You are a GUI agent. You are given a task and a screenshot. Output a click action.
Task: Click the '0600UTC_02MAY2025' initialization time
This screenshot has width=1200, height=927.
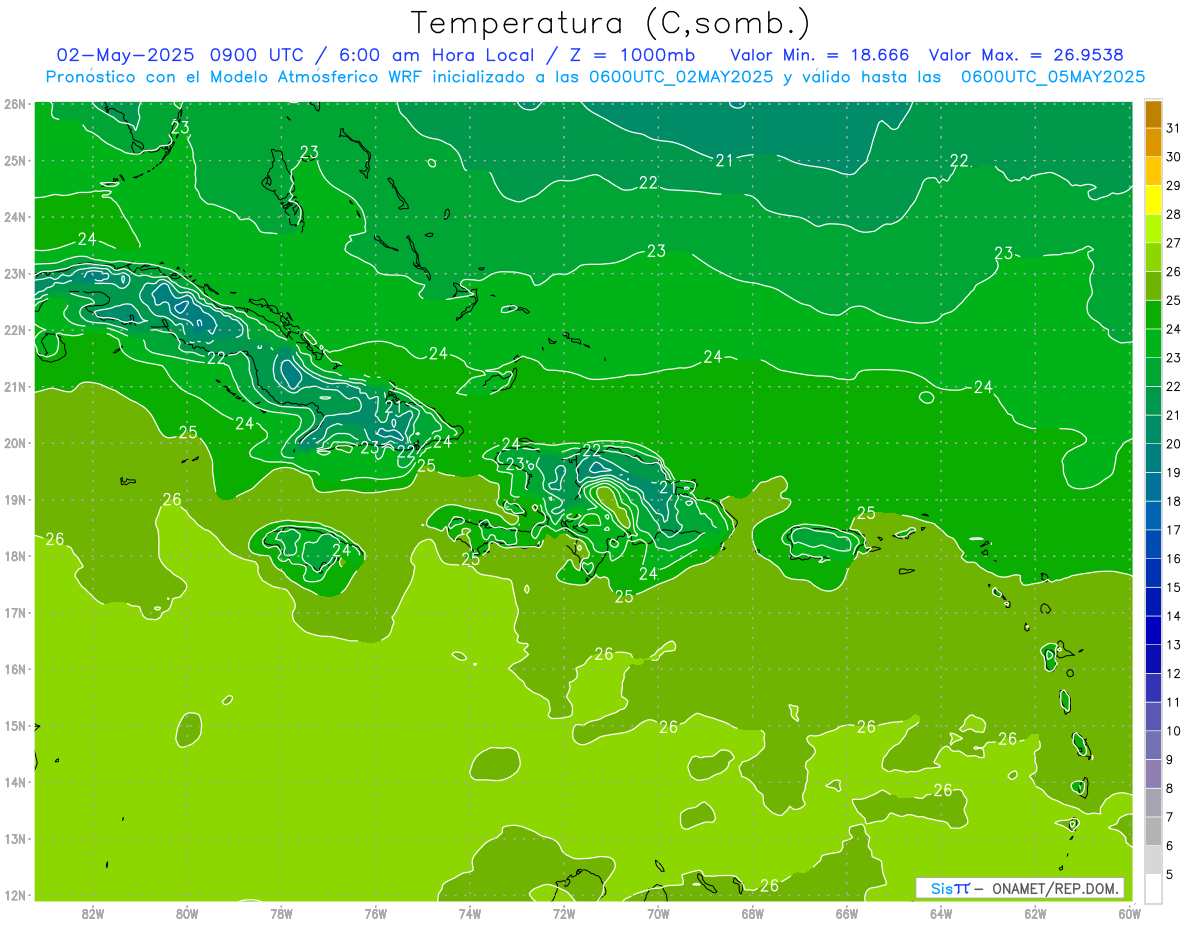681,77
